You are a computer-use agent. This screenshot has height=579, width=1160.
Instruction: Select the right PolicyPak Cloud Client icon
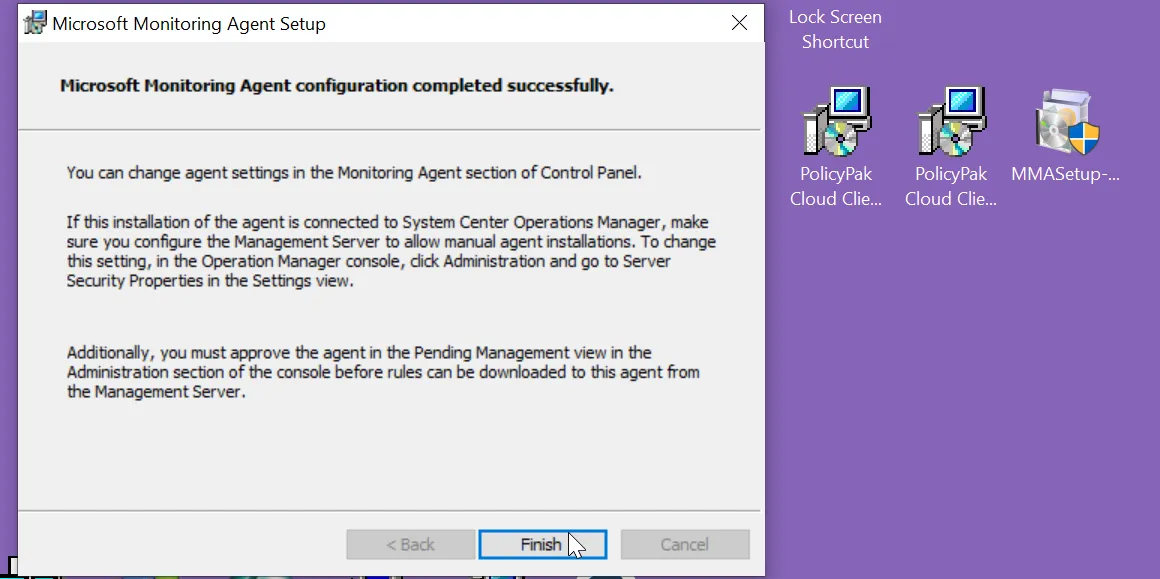[951, 122]
